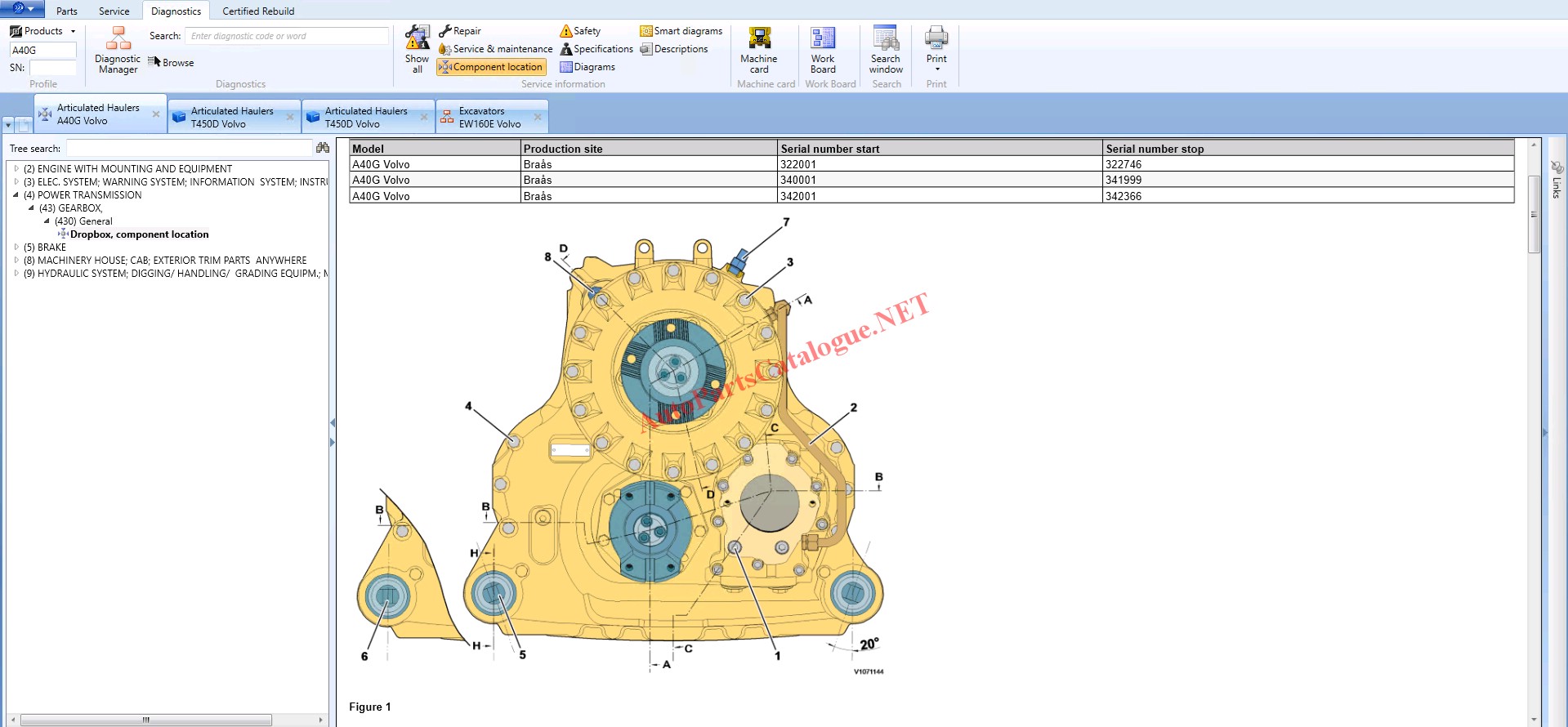Image resolution: width=1568 pixels, height=727 pixels.
Task: Open the Search window
Action: [x=885, y=49]
